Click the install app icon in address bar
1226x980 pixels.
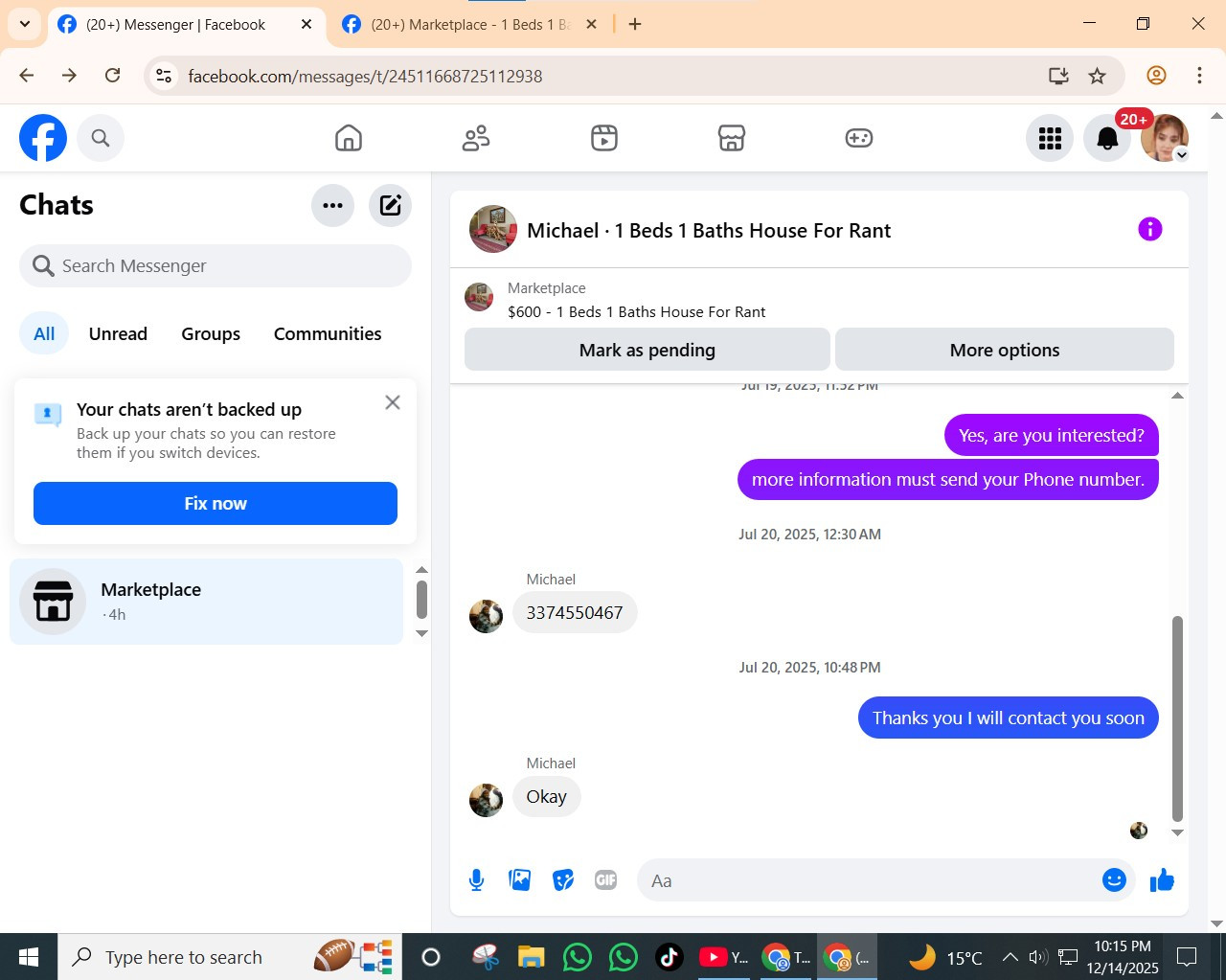(1058, 76)
